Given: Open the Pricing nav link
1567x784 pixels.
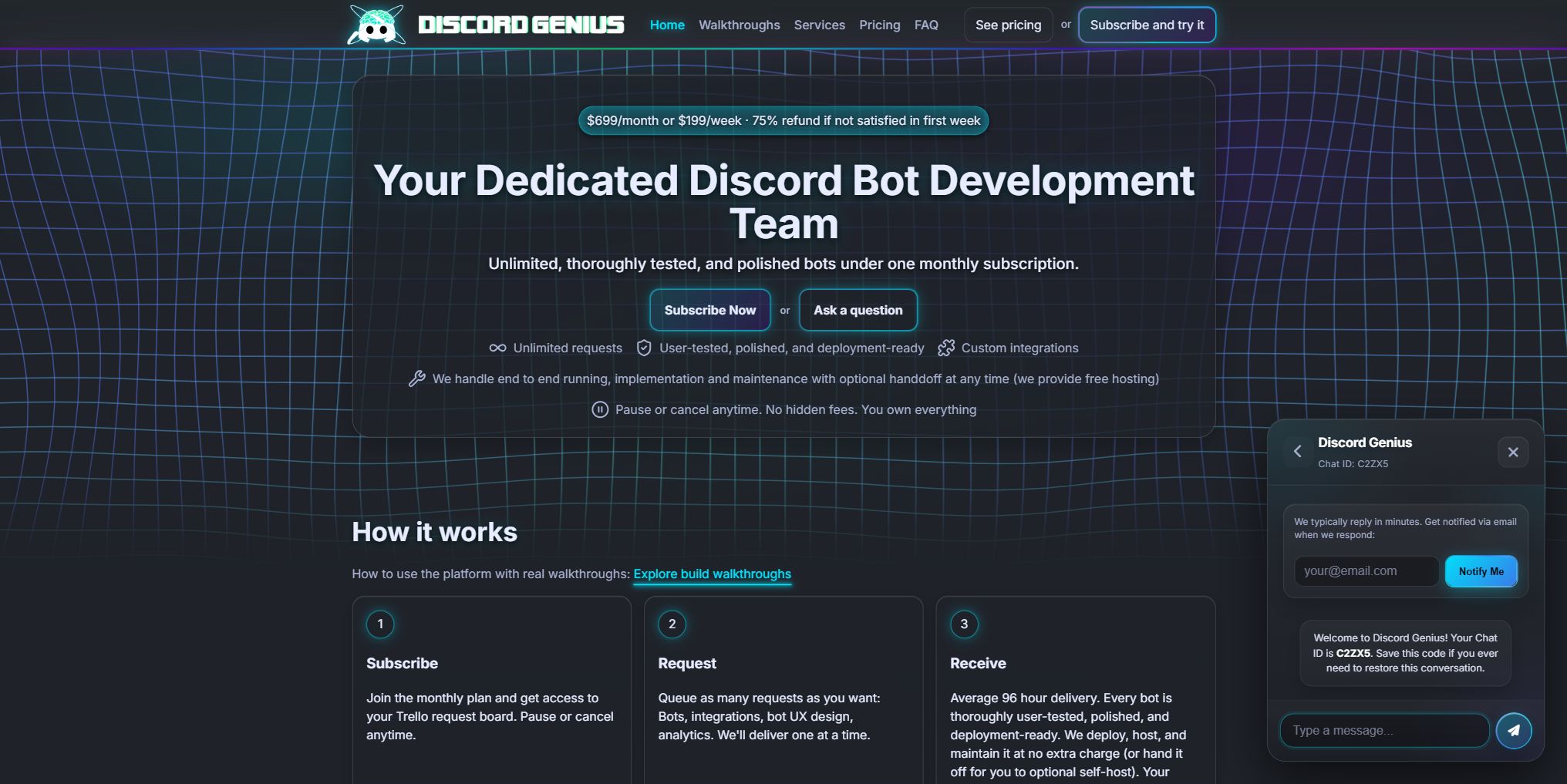Looking at the screenshot, I should tap(879, 25).
